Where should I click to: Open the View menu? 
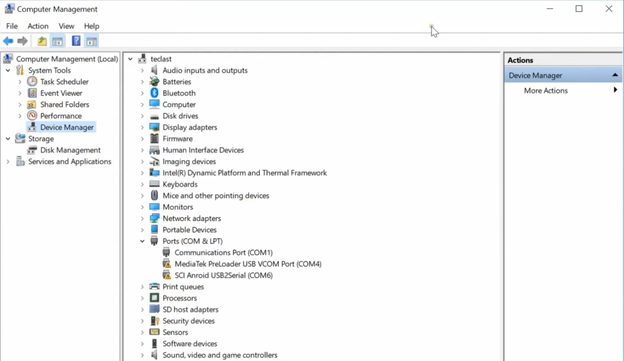pos(66,26)
